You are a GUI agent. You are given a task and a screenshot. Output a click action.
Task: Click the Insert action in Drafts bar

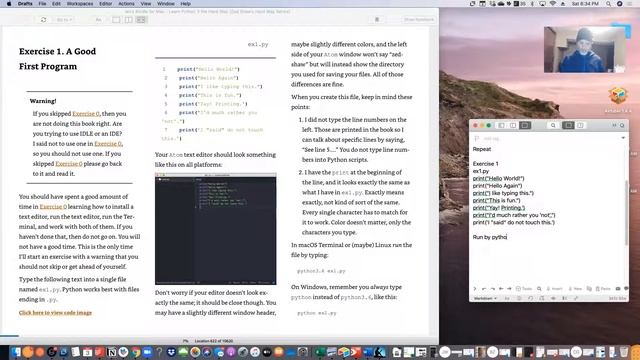click(554, 289)
